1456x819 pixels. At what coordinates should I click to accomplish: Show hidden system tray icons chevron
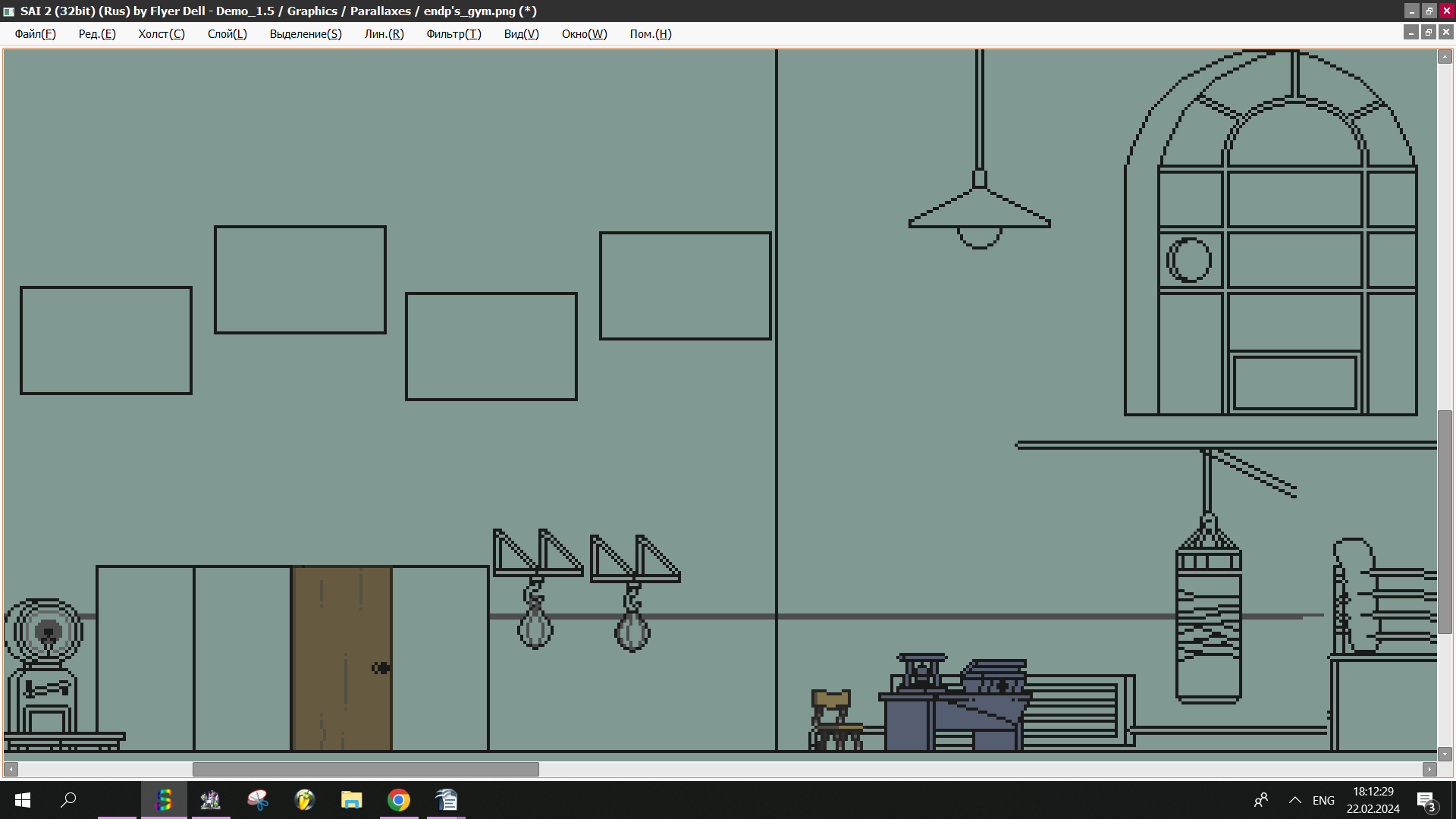1295,800
